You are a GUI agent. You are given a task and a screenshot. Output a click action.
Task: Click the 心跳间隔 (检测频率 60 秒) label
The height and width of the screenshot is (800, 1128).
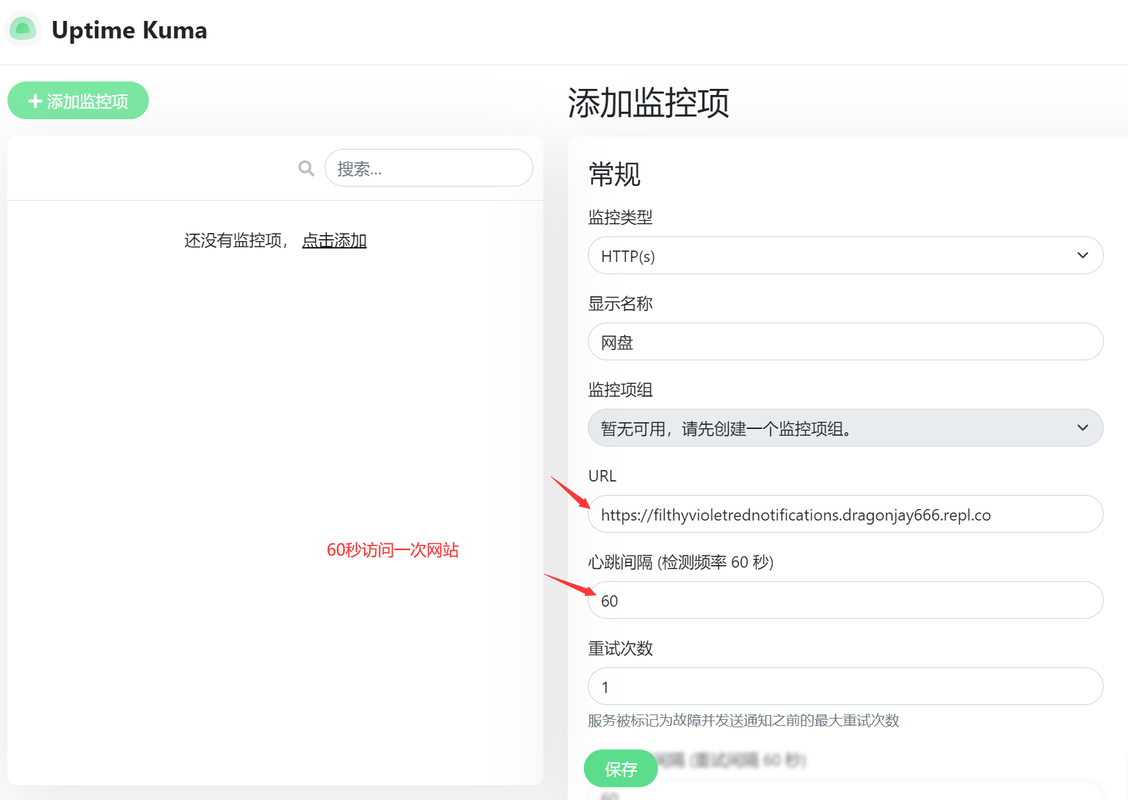(681, 563)
